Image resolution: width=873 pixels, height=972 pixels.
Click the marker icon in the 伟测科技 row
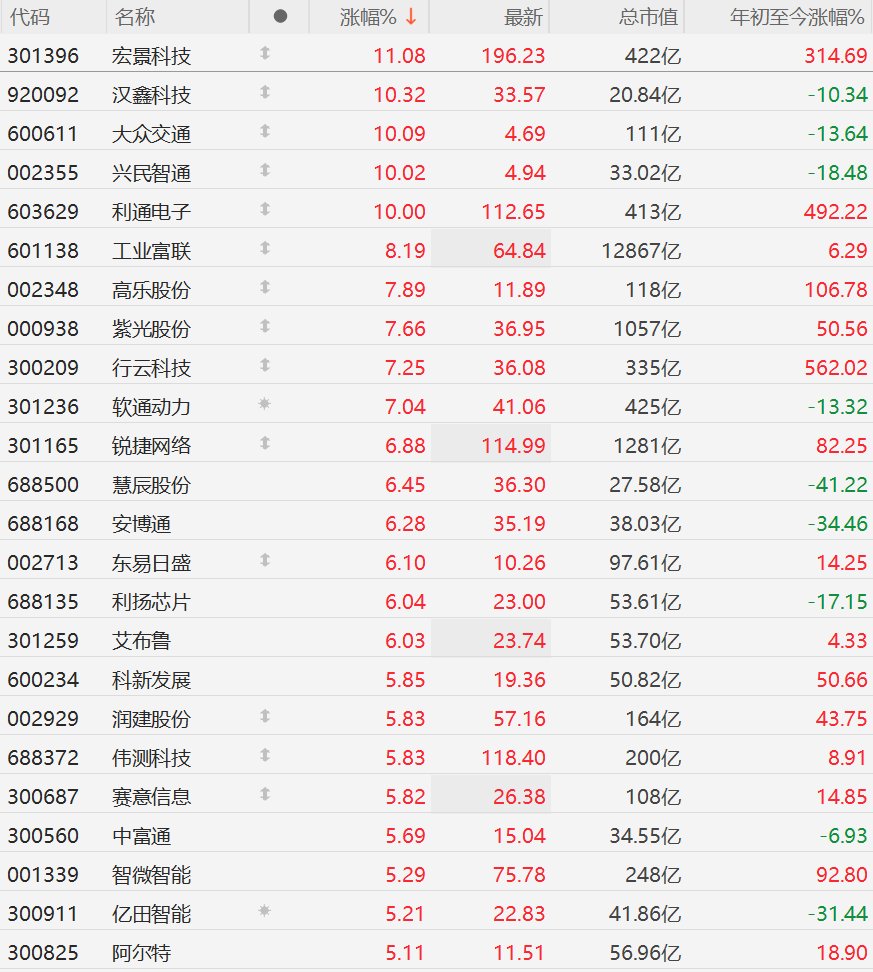[x=265, y=756]
